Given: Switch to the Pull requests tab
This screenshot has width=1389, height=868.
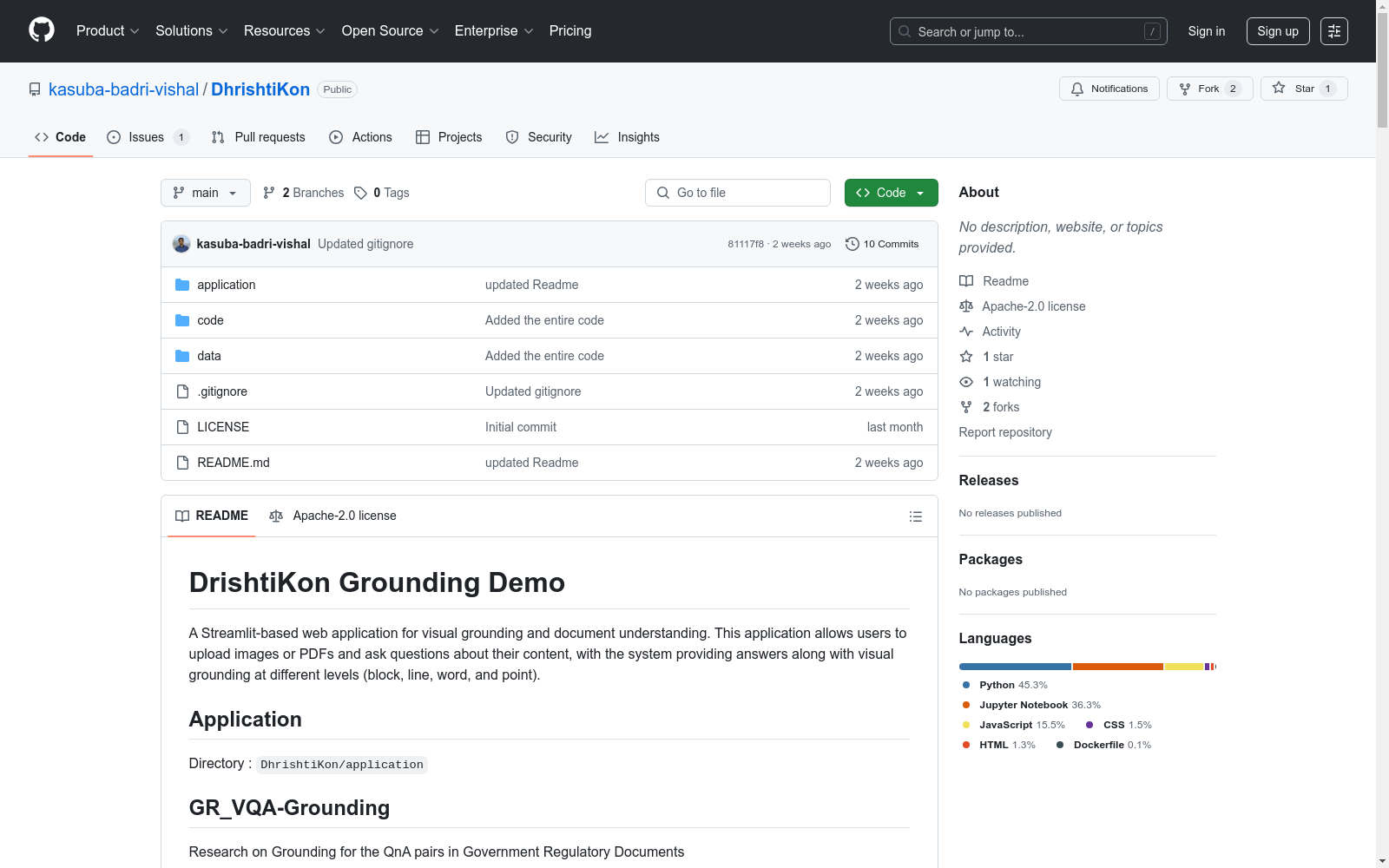Looking at the screenshot, I should (x=258, y=137).
